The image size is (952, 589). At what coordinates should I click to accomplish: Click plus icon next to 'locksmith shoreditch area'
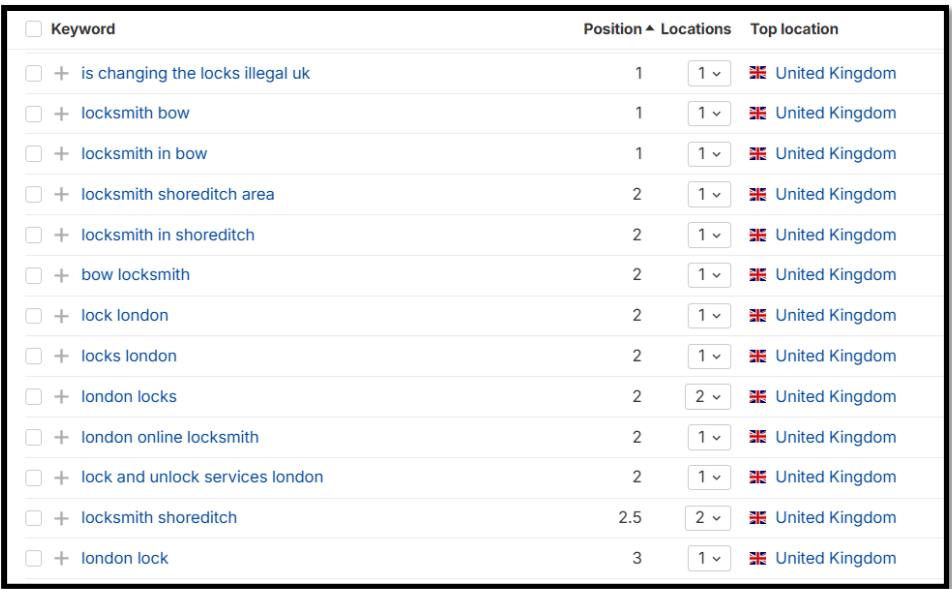[x=61, y=195]
